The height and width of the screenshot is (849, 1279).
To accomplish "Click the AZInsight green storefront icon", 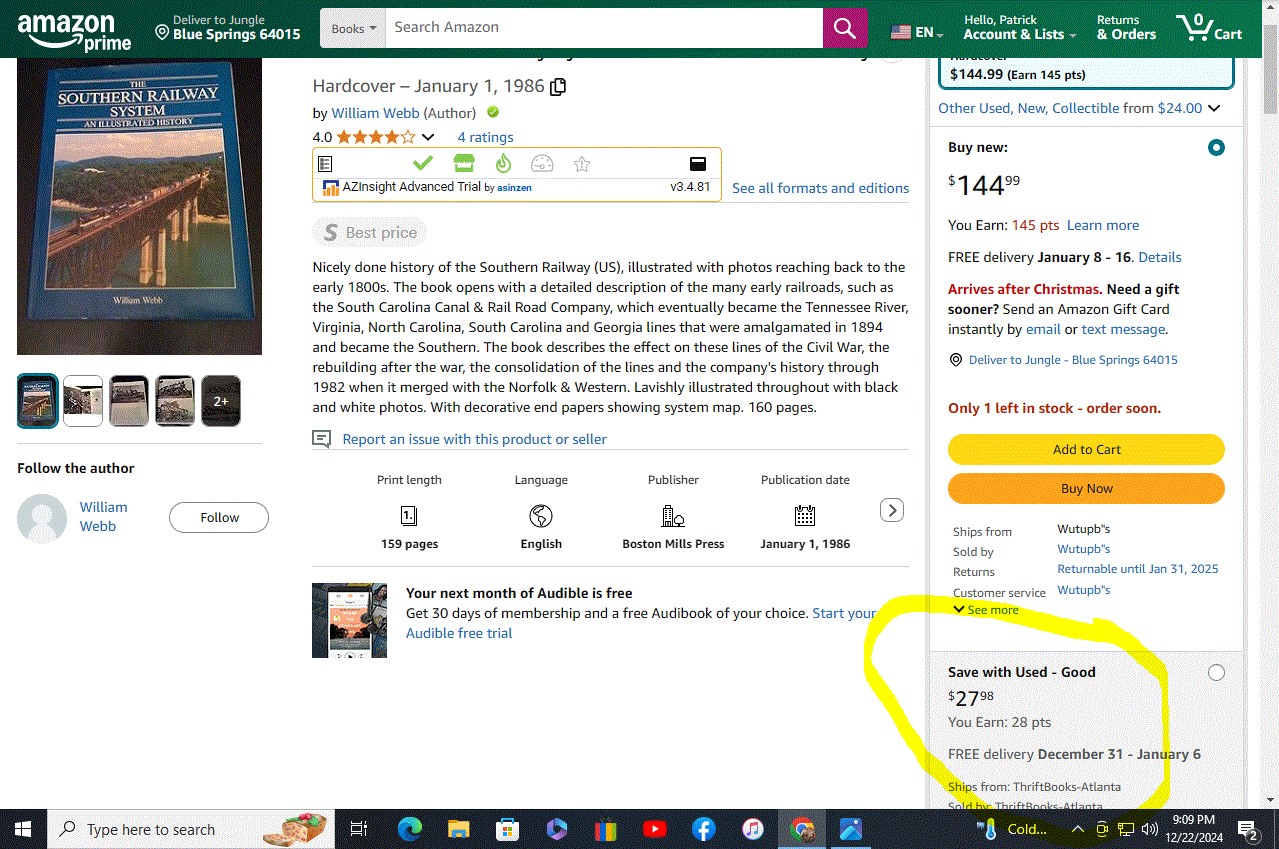I will click(463, 163).
